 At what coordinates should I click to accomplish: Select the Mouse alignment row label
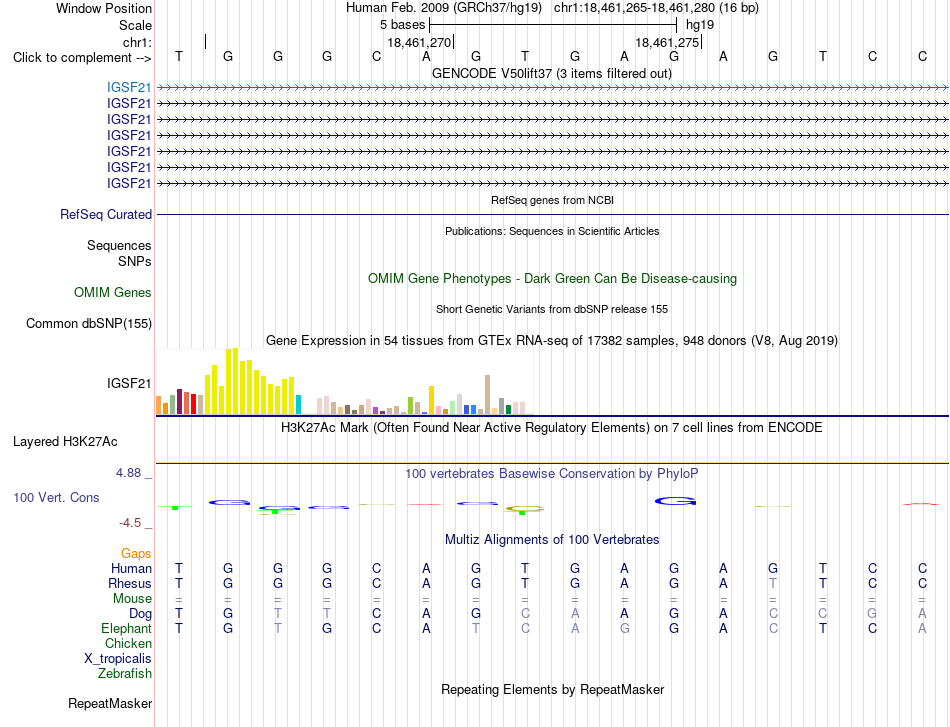[x=132, y=599]
